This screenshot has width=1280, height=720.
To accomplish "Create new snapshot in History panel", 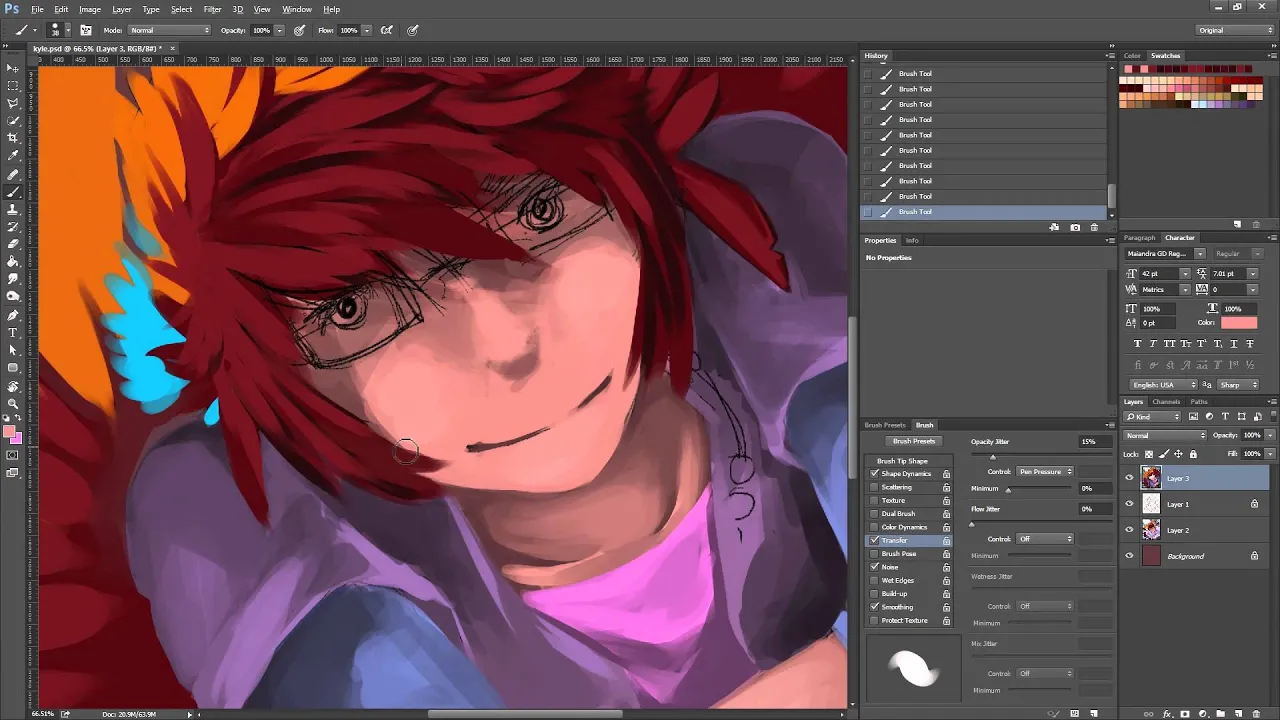I will pos(1075,227).
